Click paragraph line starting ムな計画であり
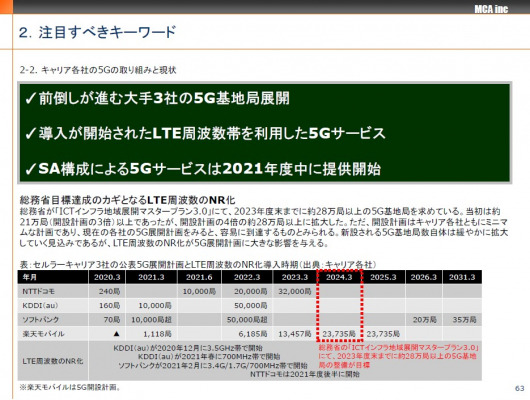Screen dimensions: 530x400 coord(263,233)
